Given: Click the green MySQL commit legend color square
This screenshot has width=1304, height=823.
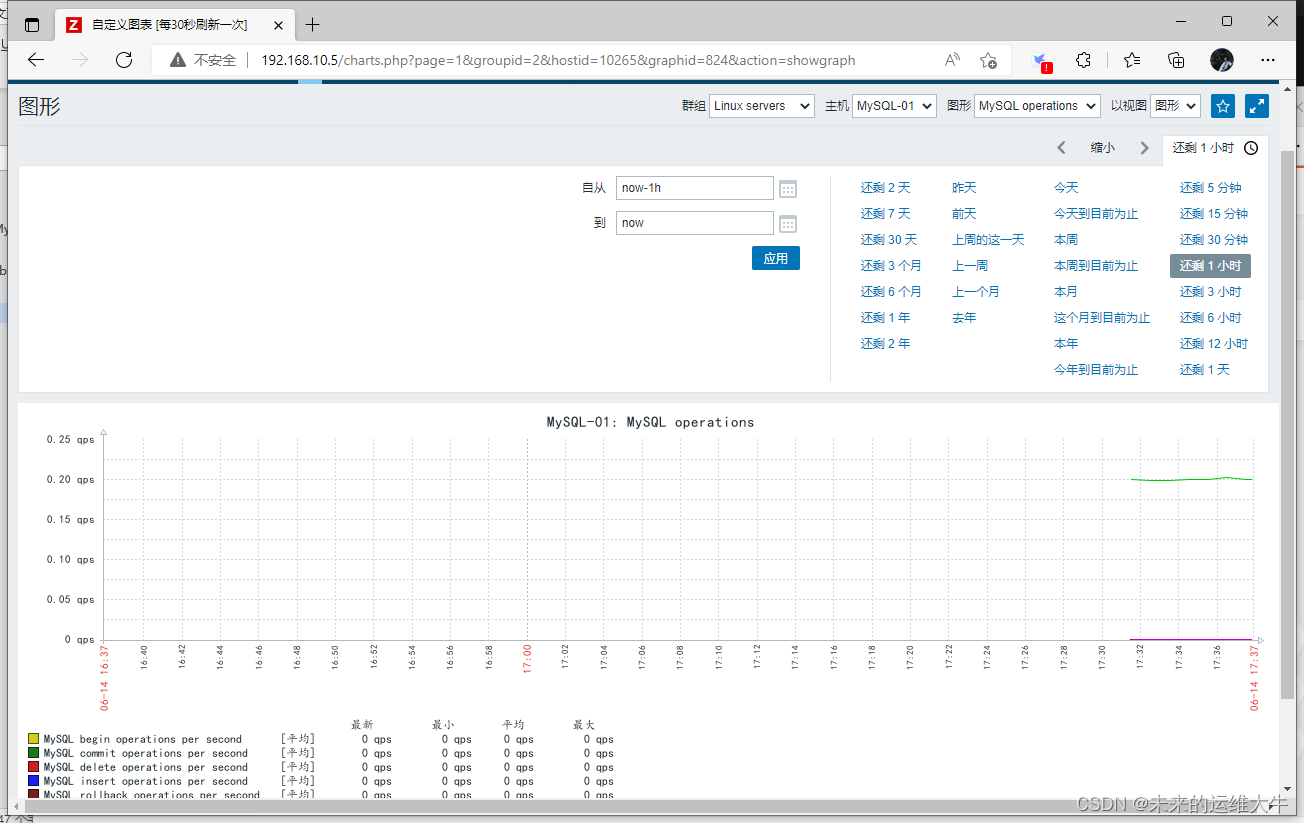Looking at the screenshot, I should click(x=33, y=752).
